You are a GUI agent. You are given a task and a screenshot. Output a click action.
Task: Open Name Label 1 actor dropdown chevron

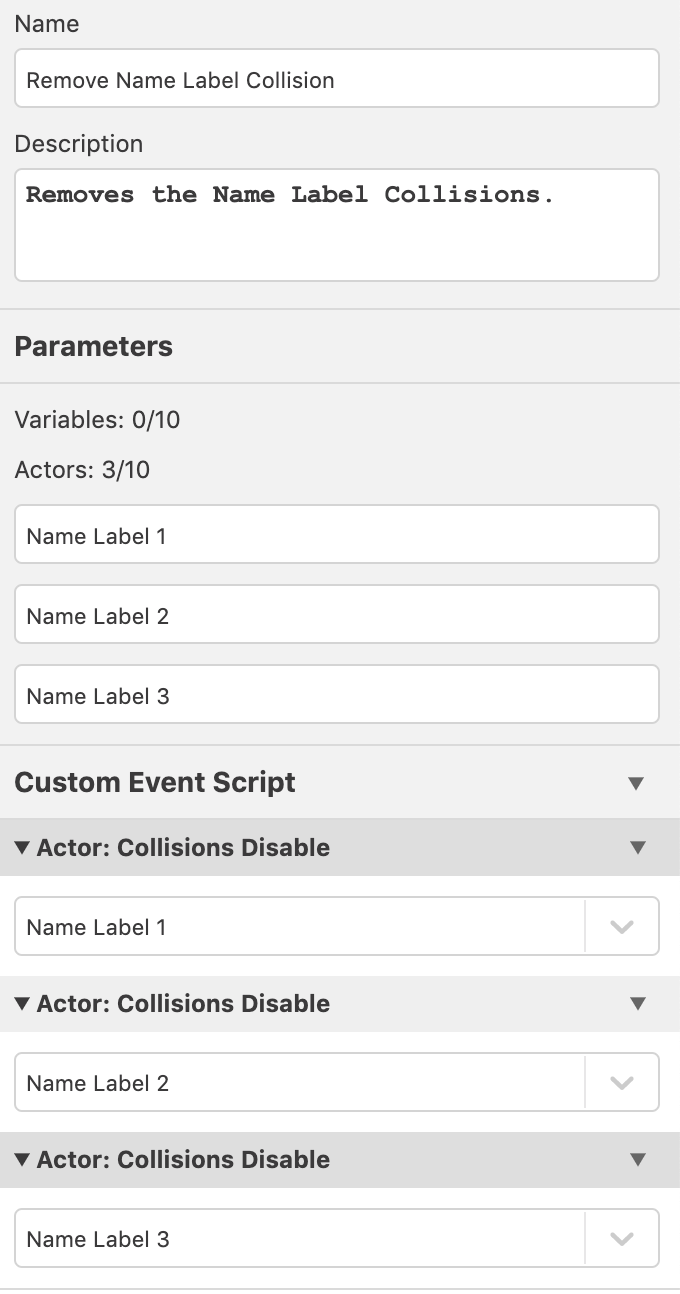click(x=622, y=927)
